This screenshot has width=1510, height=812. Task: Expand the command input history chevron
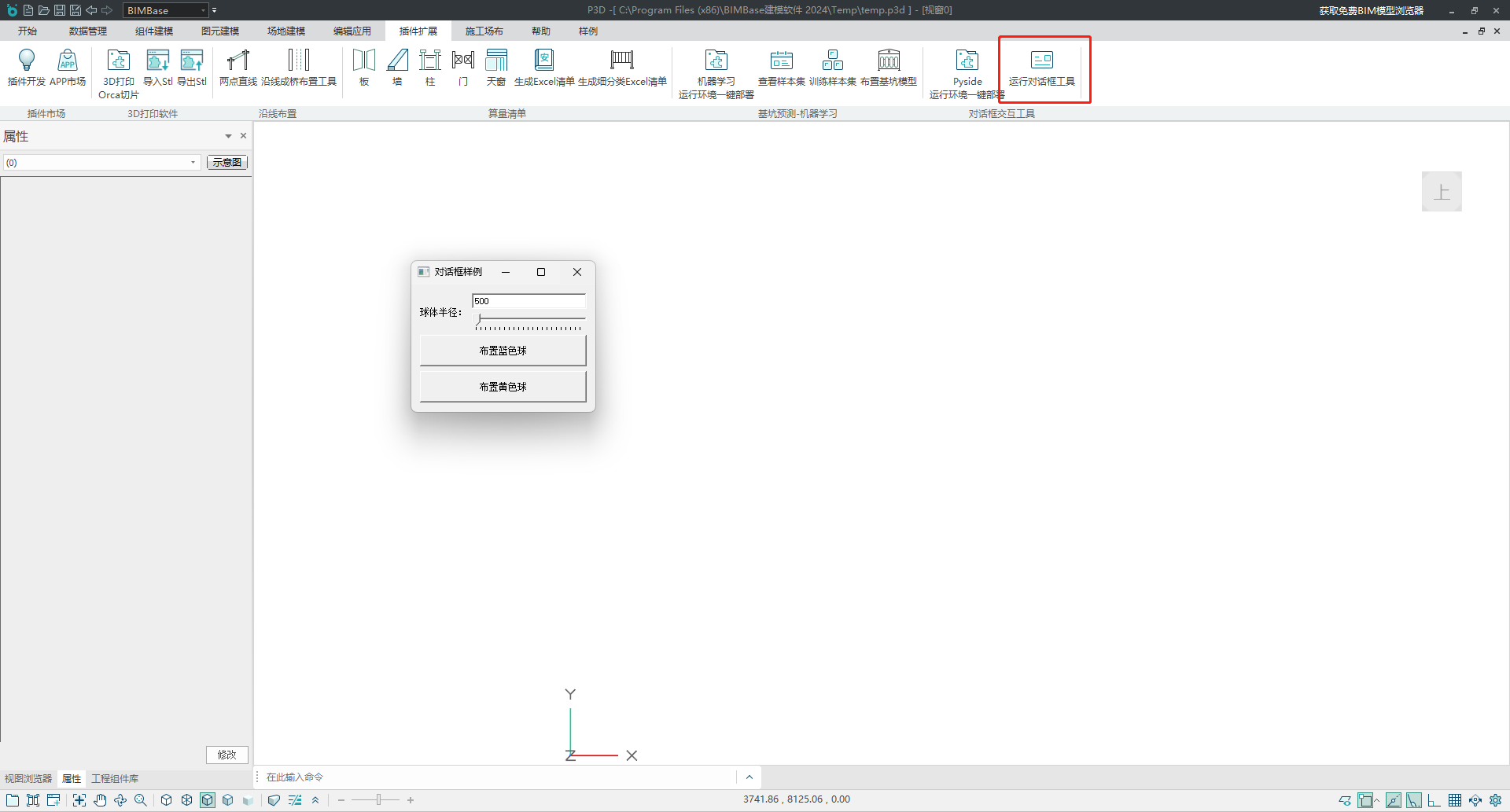pyautogui.click(x=749, y=777)
